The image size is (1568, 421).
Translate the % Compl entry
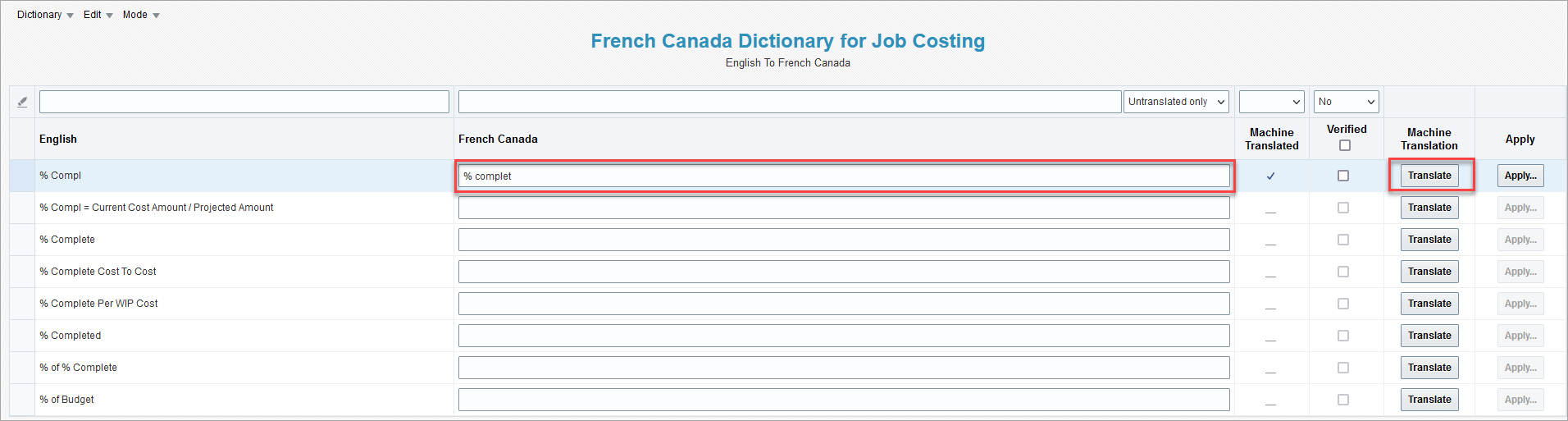(1429, 176)
